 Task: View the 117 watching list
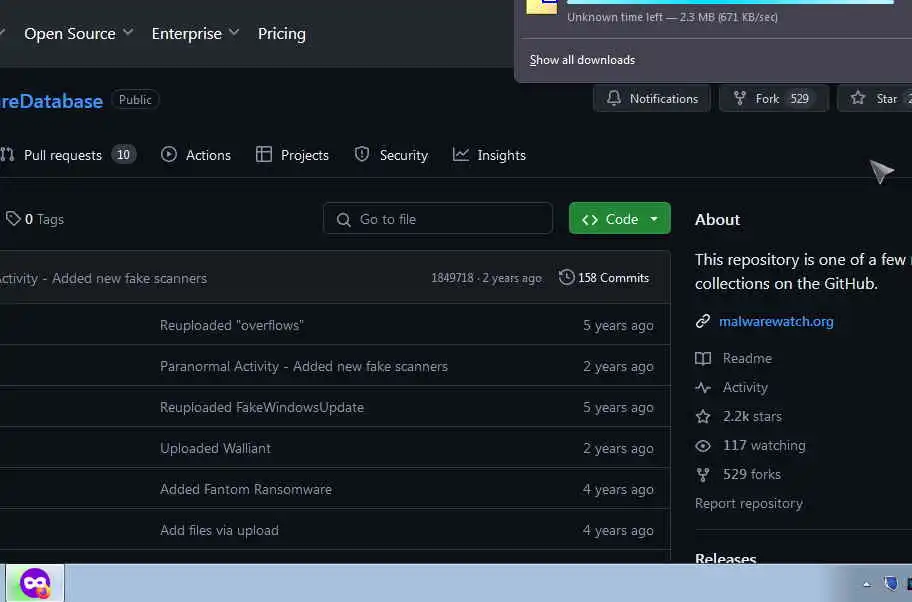764,446
